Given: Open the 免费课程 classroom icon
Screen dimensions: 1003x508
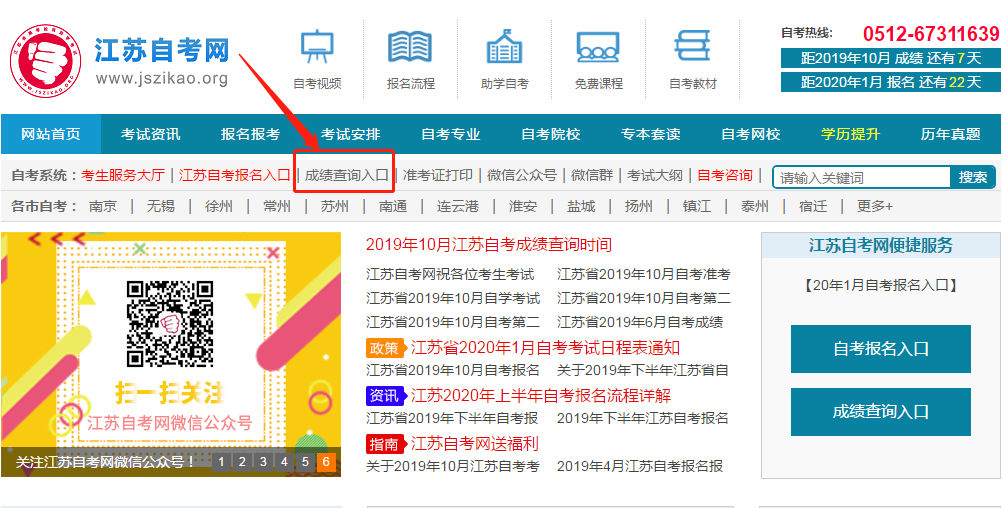Looking at the screenshot, I should [598, 46].
